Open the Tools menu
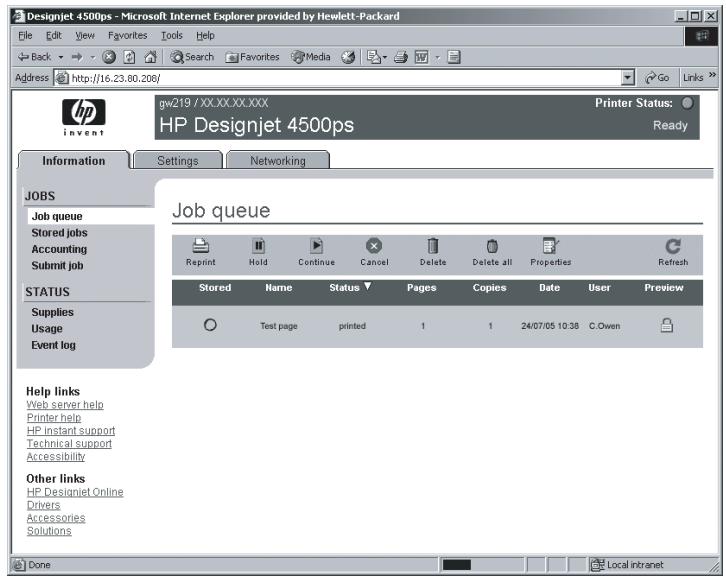The height and width of the screenshot is (578, 726). [x=171, y=35]
